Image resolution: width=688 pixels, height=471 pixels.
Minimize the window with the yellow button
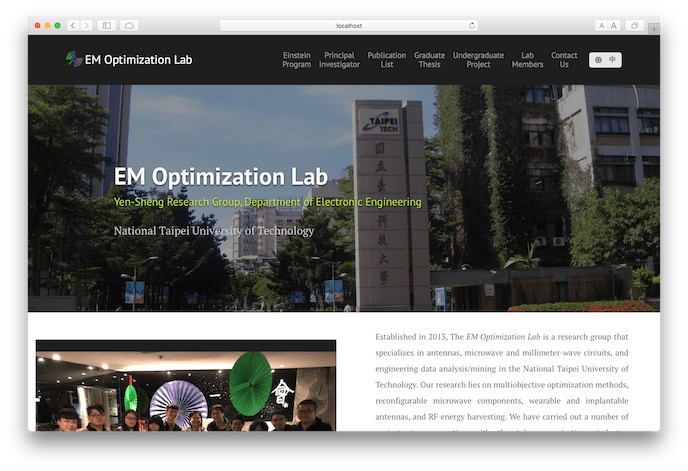click(47, 25)
